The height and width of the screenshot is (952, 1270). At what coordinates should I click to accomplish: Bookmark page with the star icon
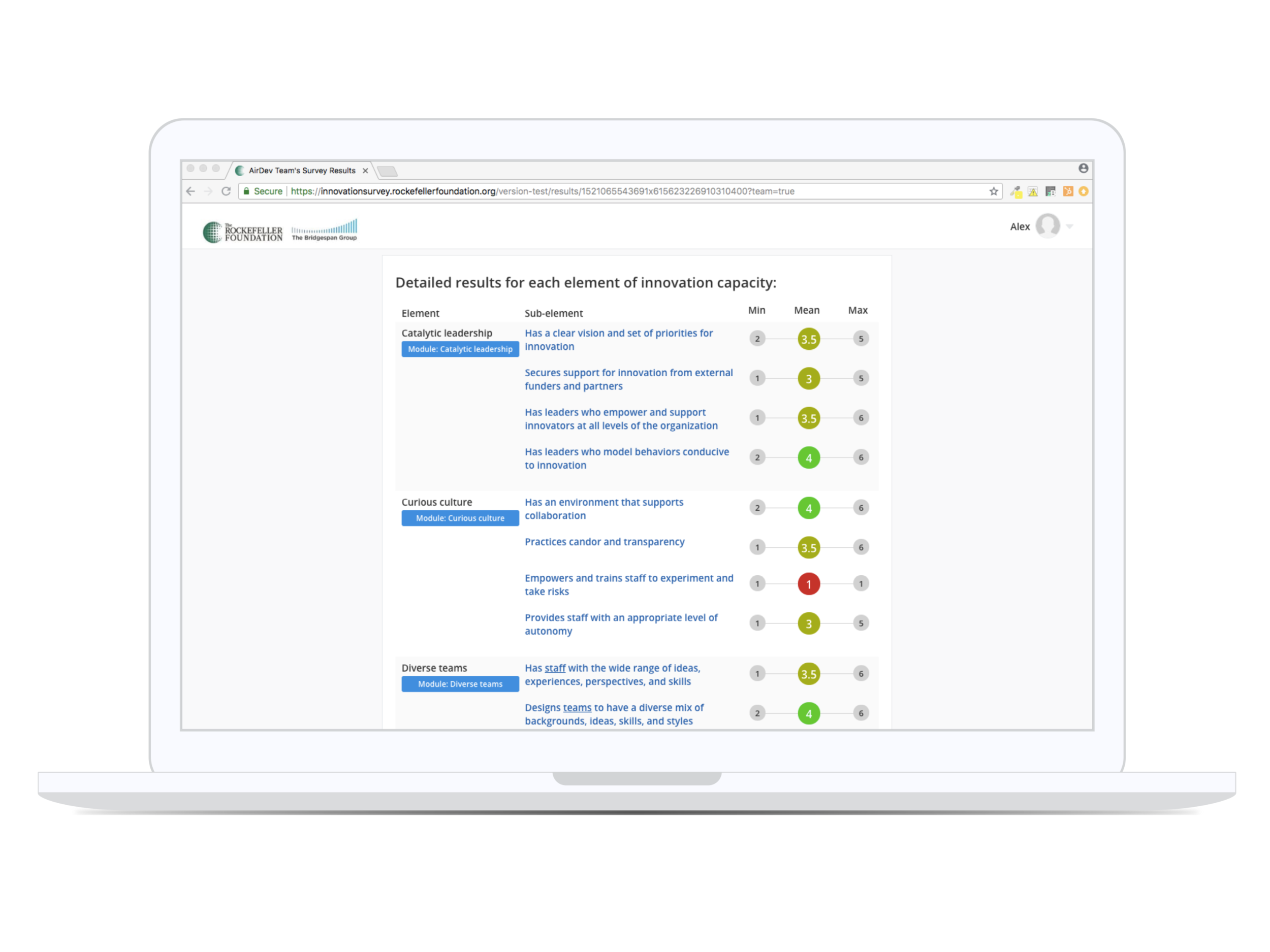pos(993,191)
